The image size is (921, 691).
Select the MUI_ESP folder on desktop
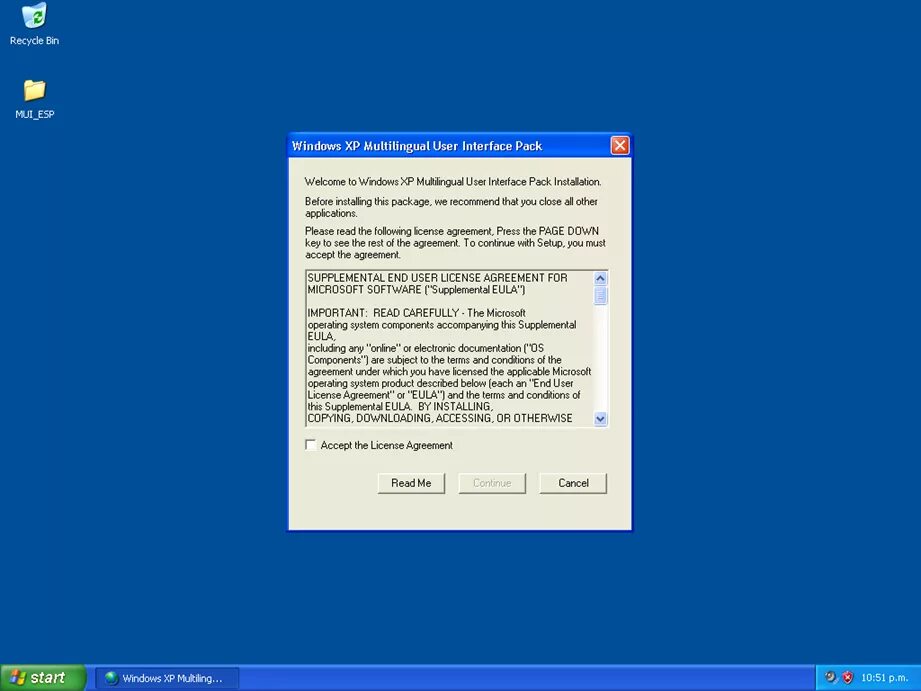click(34, 99)
